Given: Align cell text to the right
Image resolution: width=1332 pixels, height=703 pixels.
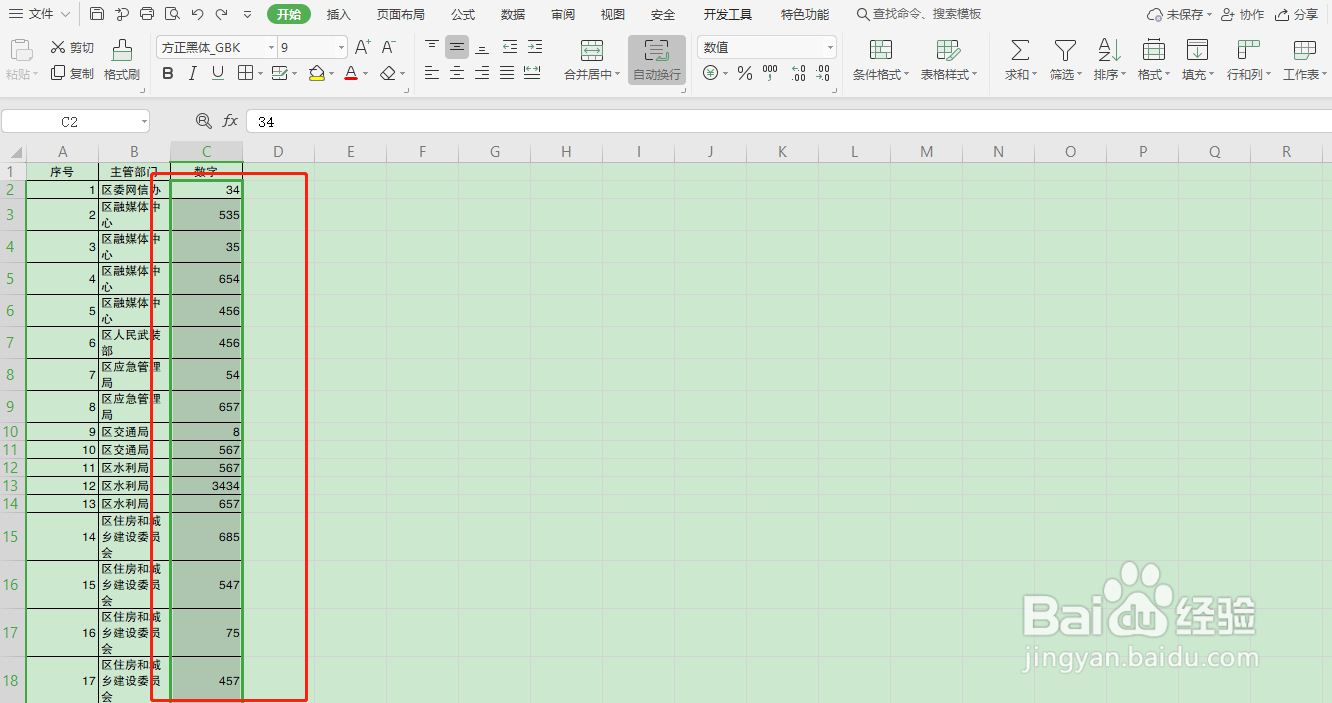Looking at the screenshot, I should (x=482, y=74).
